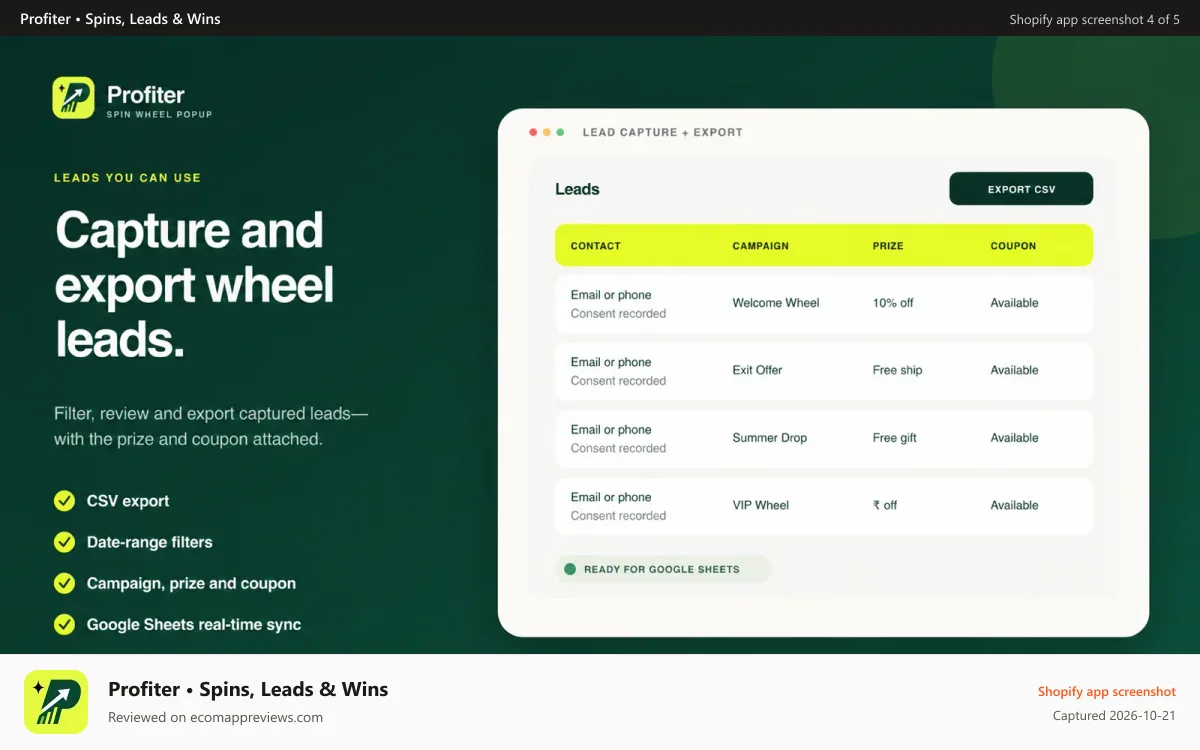This screenshot has width=1200, height=750.
Task: Click Email or phone in the Welcome Wheel row
Action: pyautogui.click(x=611, y=295)
